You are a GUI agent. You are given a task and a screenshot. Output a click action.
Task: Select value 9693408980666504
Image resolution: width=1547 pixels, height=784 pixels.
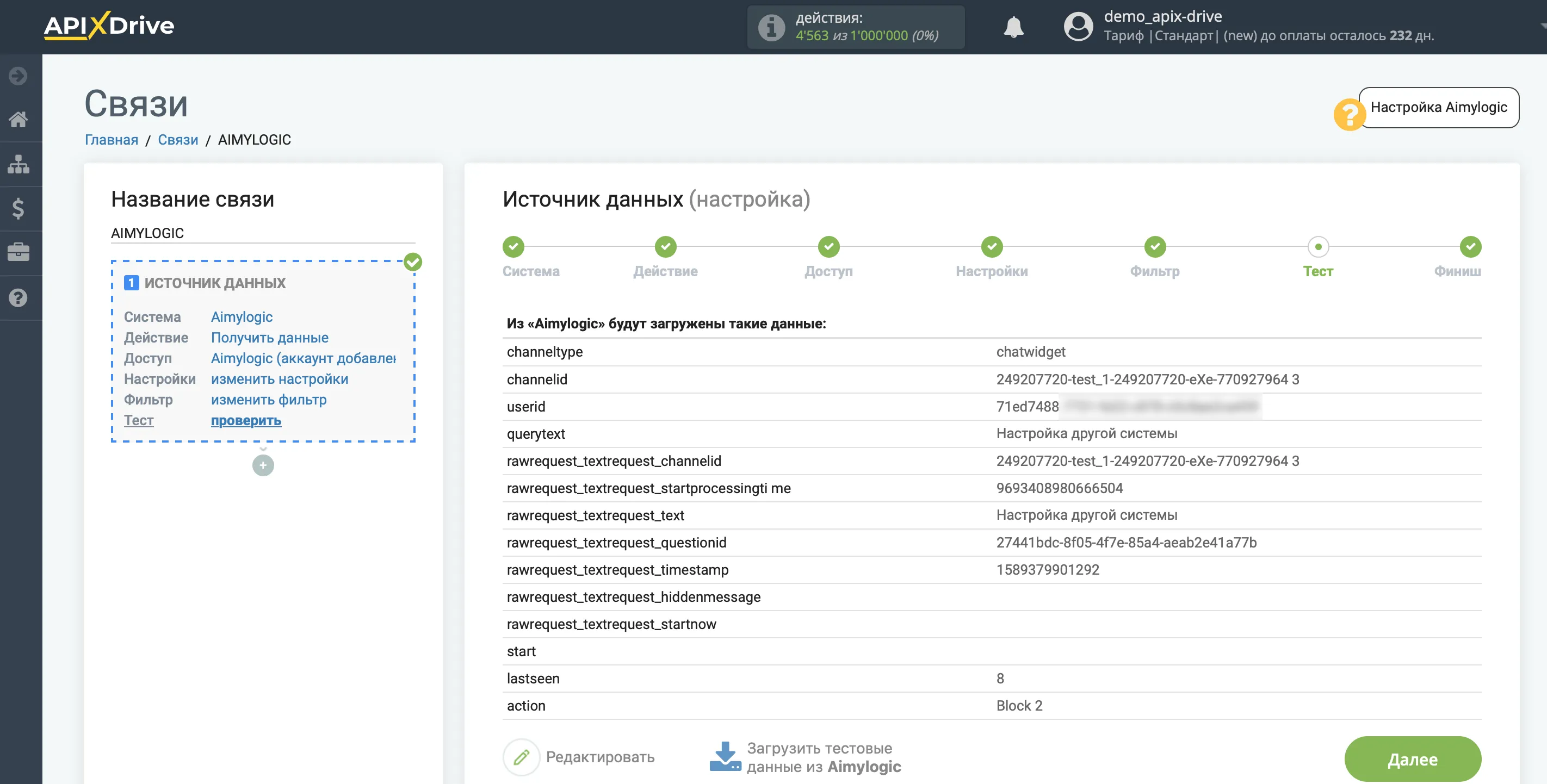click(1060, 488)
